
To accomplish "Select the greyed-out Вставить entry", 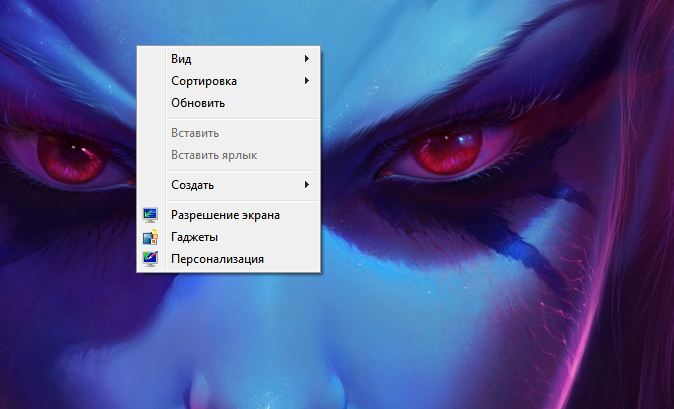I will click(228, 133).
